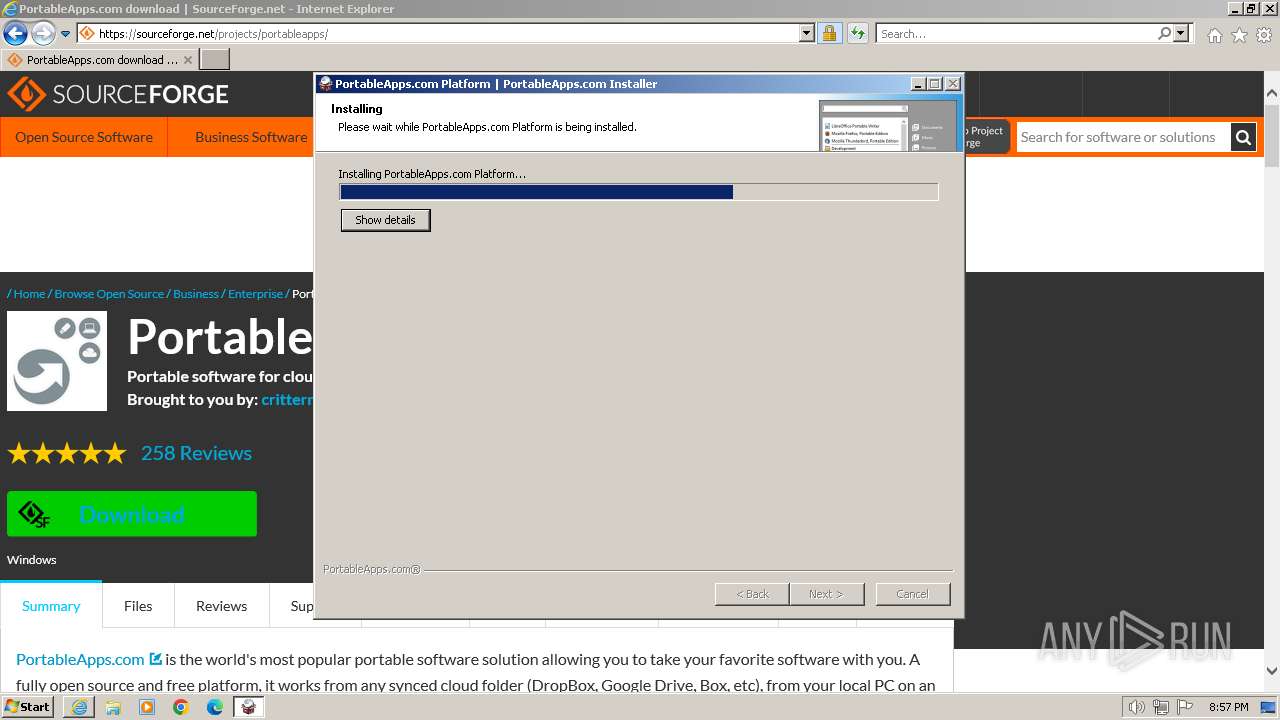
Task: Click the PortableApps project logo thumbnail
Action: tap(57, 361)
